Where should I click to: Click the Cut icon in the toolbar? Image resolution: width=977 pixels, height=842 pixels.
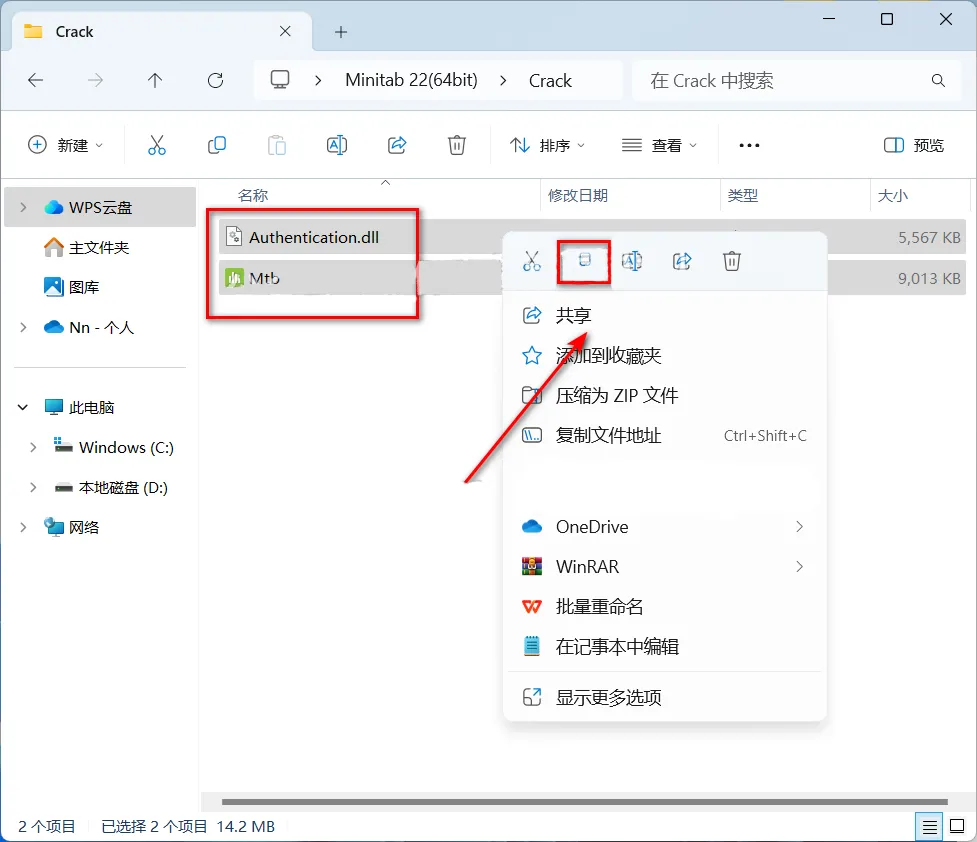[x=156, y=145]
